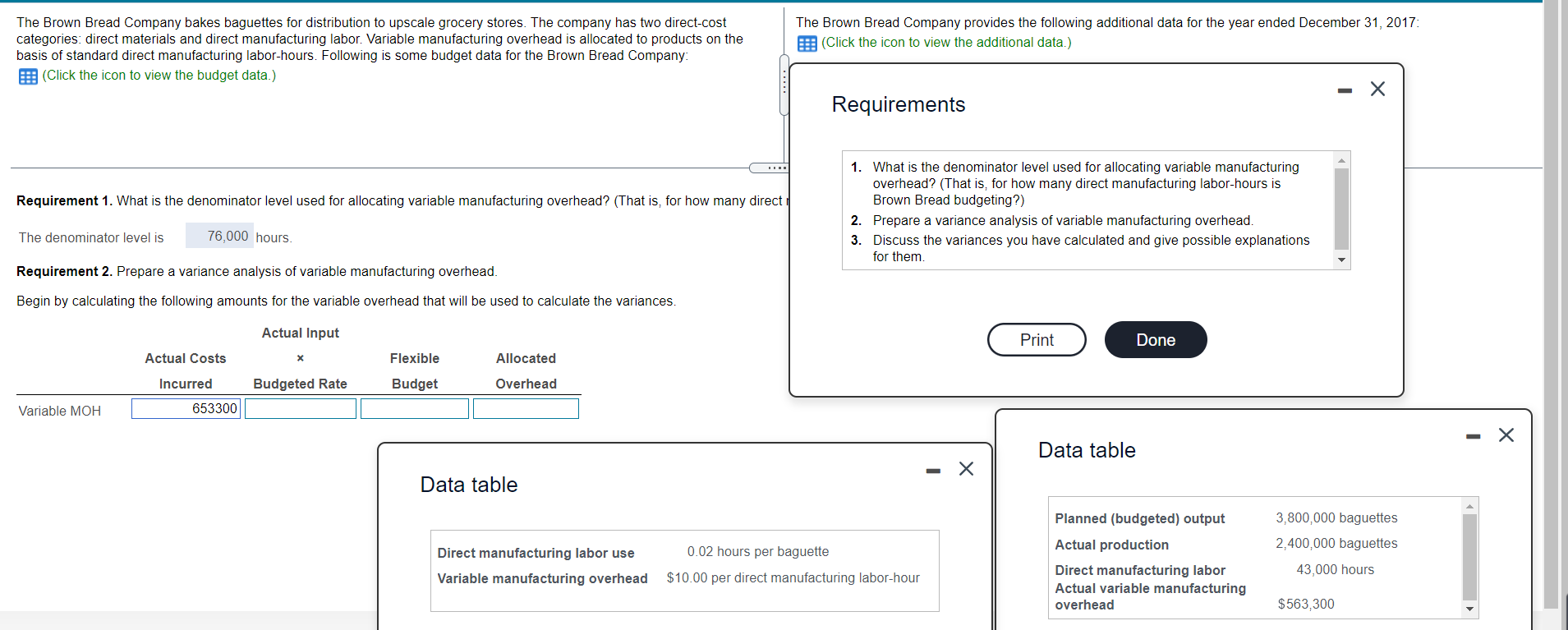The width and height of the screenshot is (1568, 630).
Task: Click the Actual Costs Incurred input
Action: click(x=186, y=408)
